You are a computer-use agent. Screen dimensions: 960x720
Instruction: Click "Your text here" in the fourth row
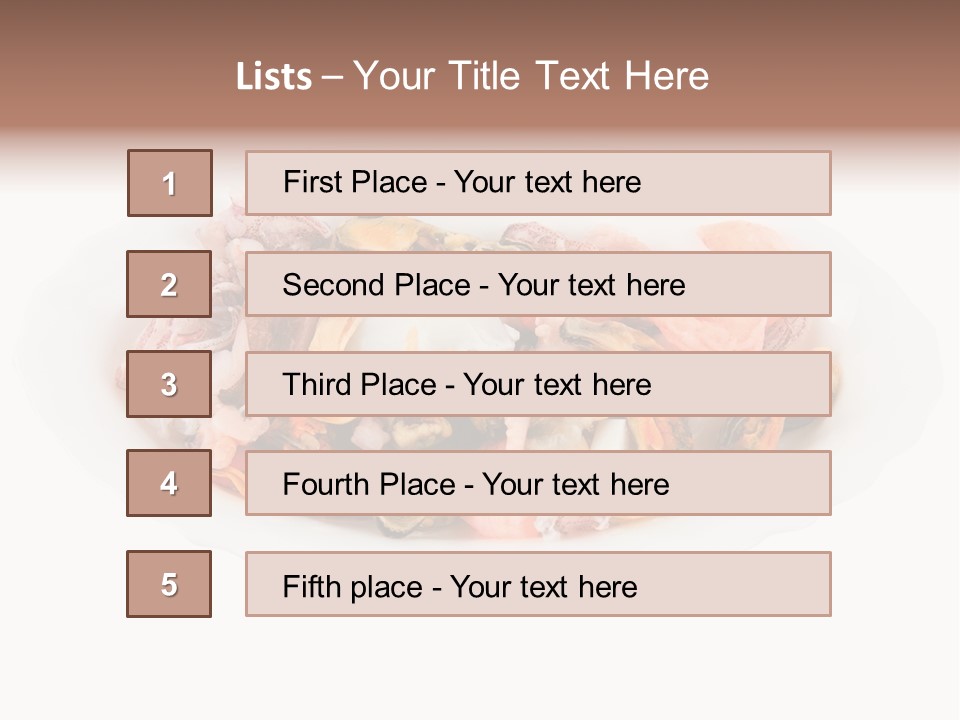coord(575,485)
